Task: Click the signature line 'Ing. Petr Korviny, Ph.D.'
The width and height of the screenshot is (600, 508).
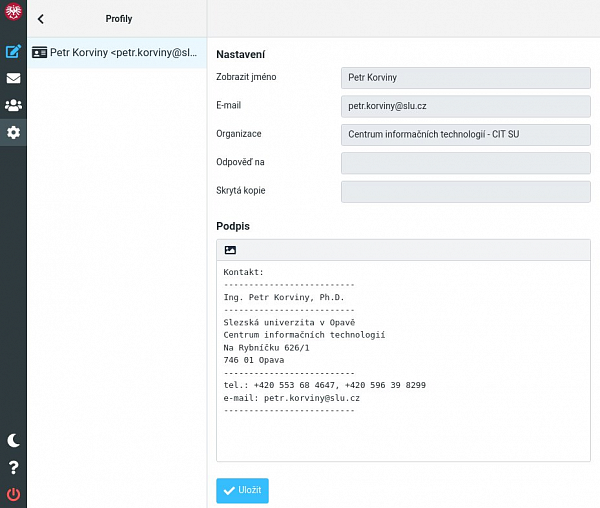Action: 284,297
